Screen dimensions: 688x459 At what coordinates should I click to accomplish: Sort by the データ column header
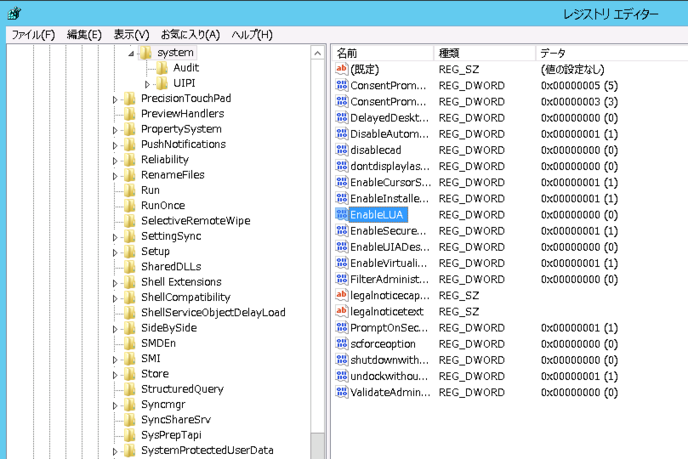[612, 53]
